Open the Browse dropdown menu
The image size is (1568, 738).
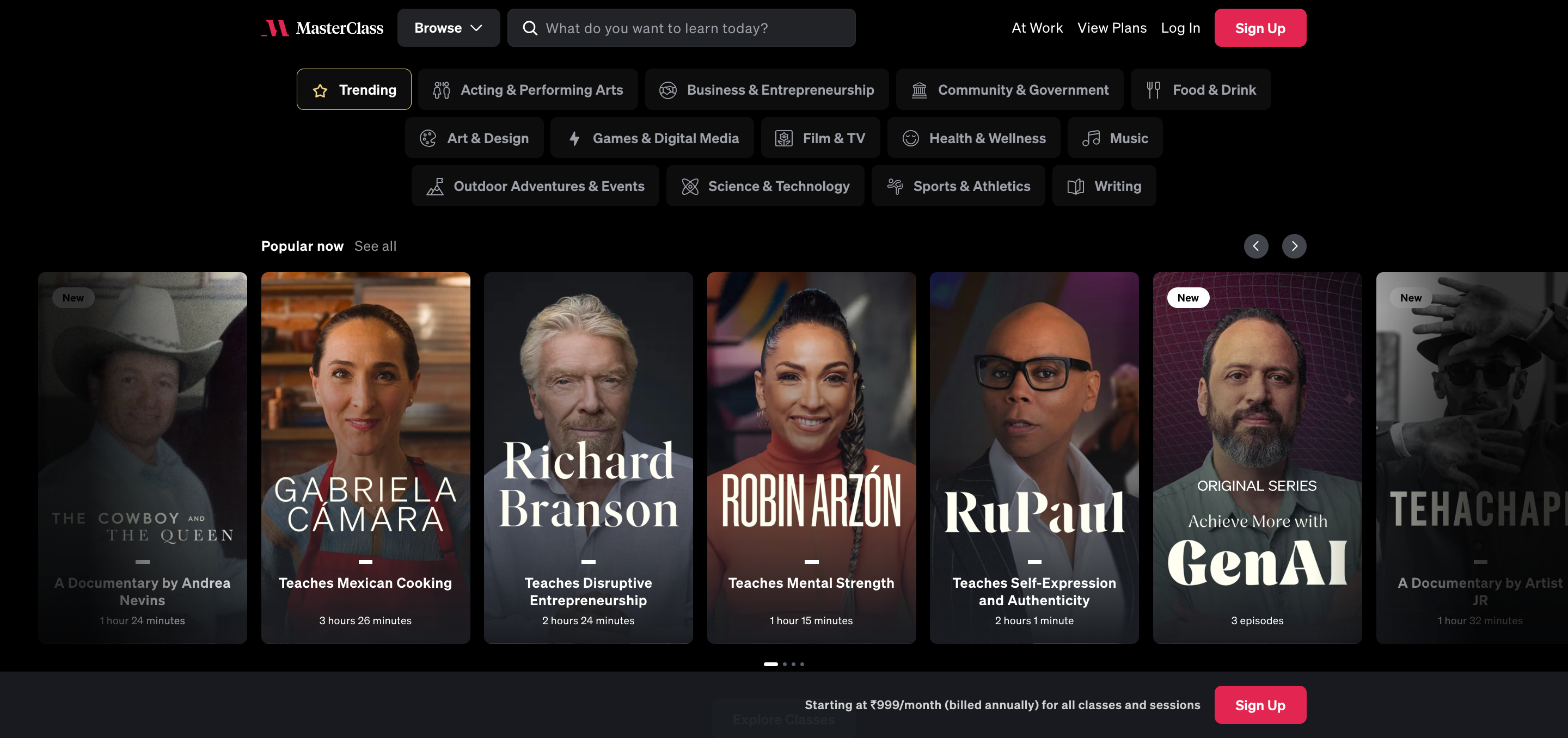click(x=449, y=28)
